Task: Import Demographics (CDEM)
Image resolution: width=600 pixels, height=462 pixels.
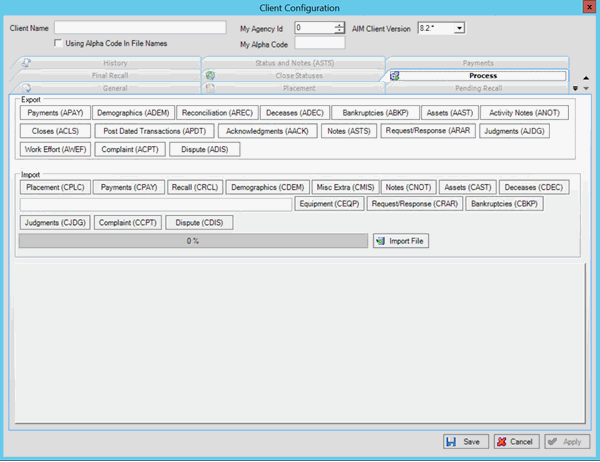Action: 267,187
